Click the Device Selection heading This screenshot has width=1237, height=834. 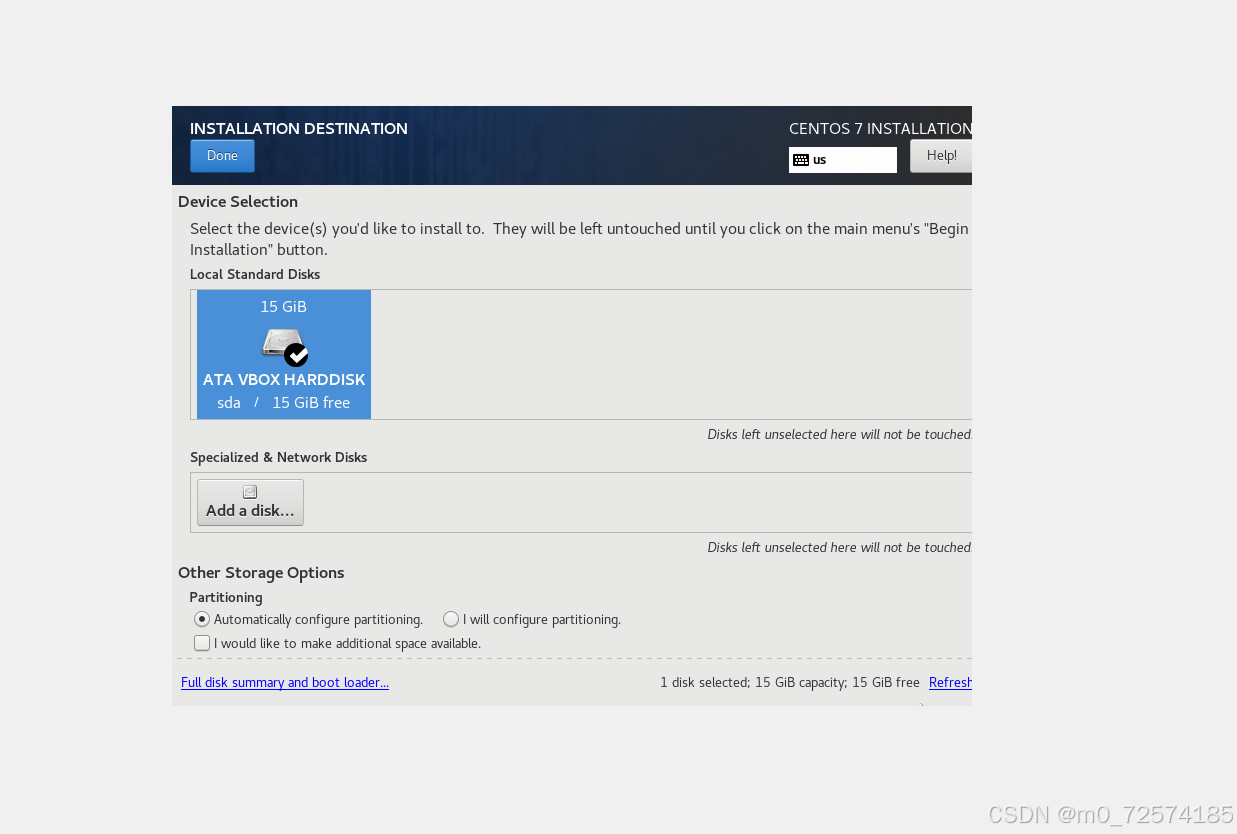[238, 201]
